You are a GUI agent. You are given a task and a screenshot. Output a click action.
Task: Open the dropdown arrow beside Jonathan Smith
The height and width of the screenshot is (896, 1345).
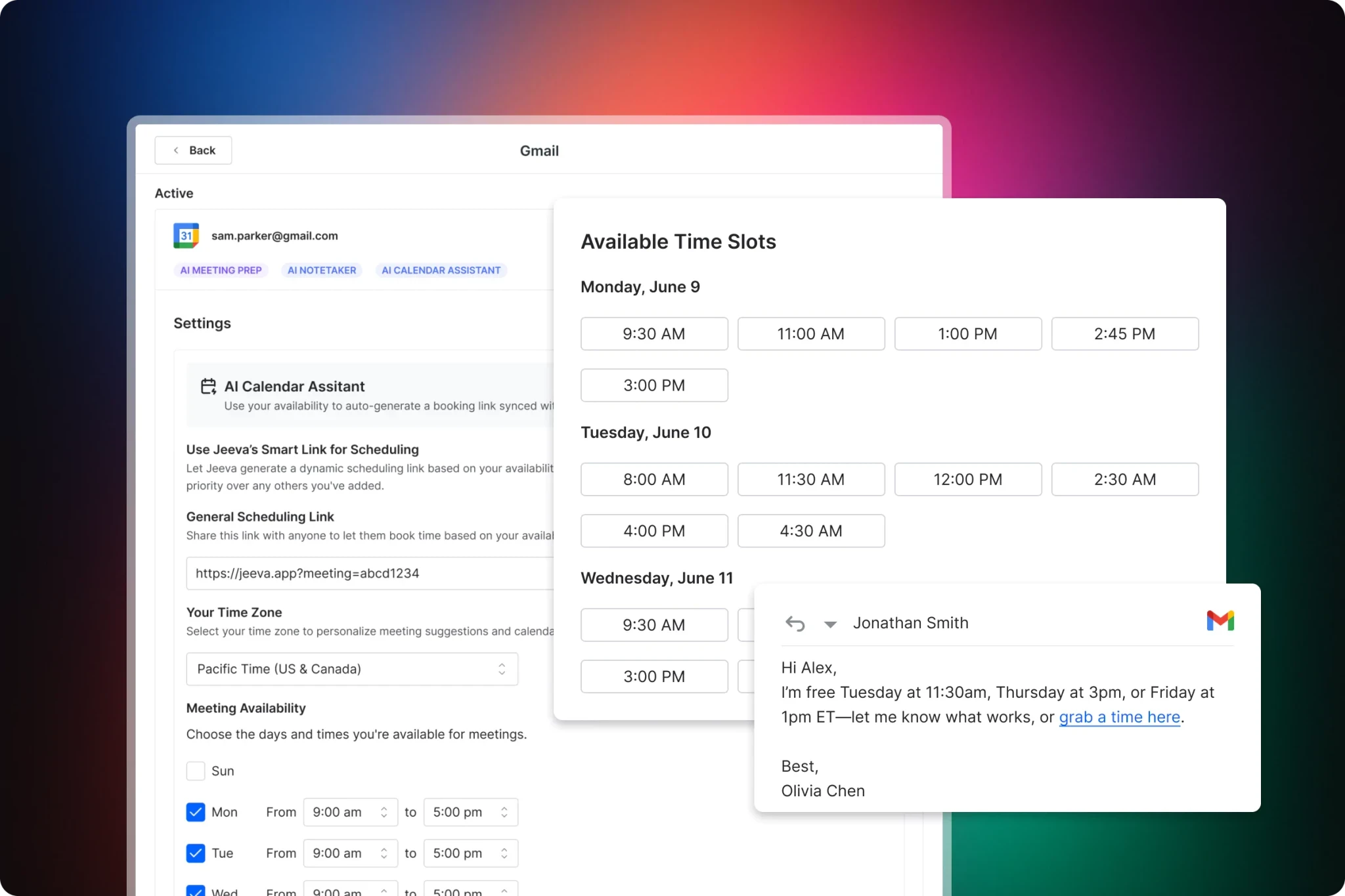pos(830,624)
